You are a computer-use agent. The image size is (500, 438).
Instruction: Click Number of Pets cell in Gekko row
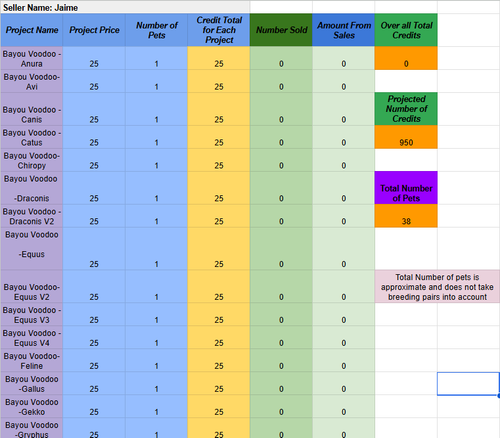click(x=156, y=406)
